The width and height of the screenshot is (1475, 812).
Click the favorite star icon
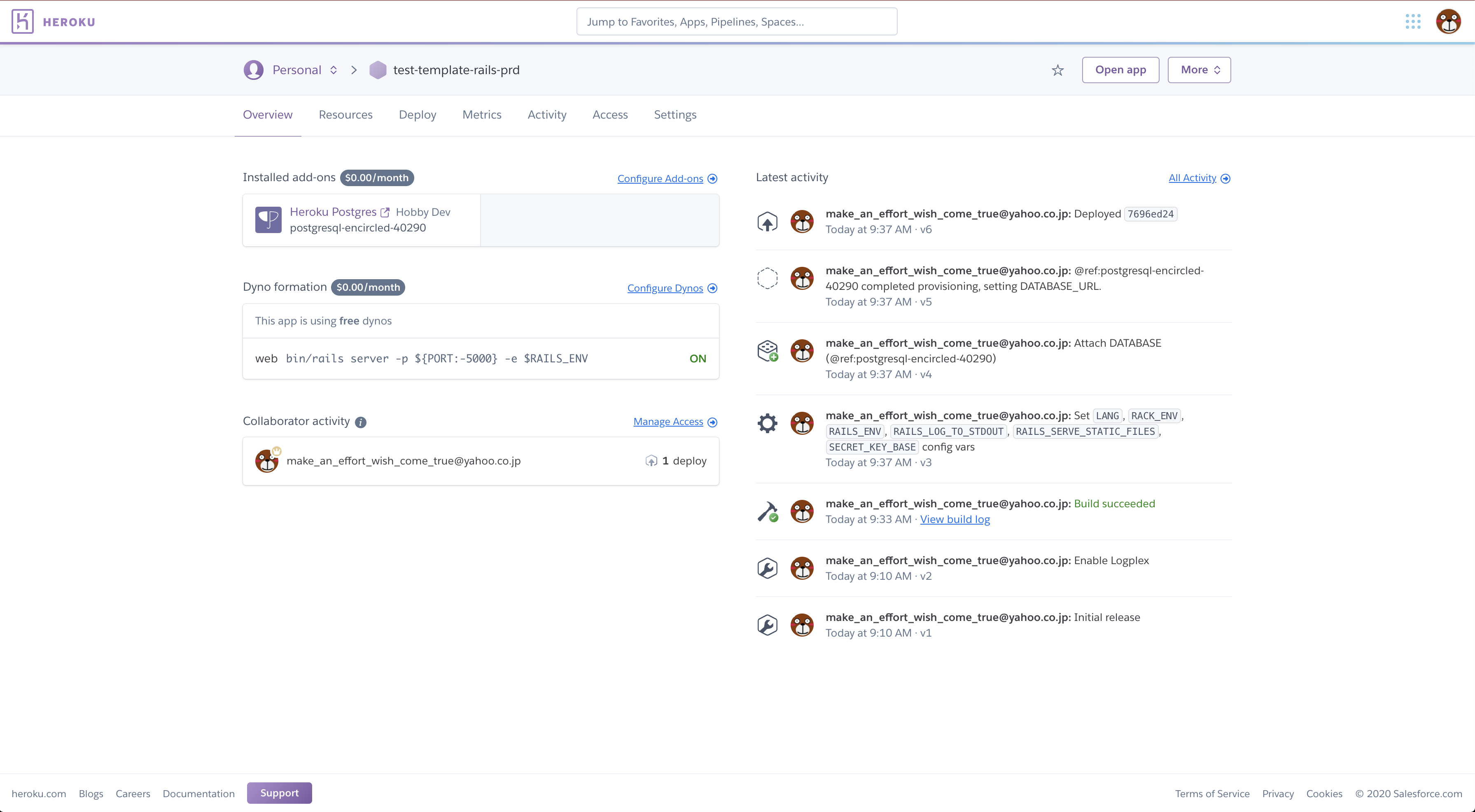(1057, 70)
